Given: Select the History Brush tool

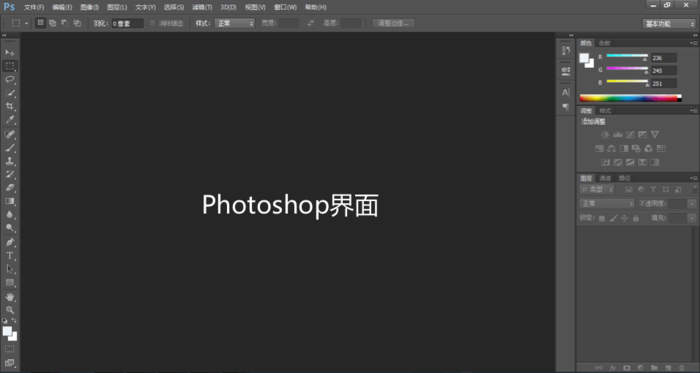Looking at the screenshot, I should [x=10, y=174].
